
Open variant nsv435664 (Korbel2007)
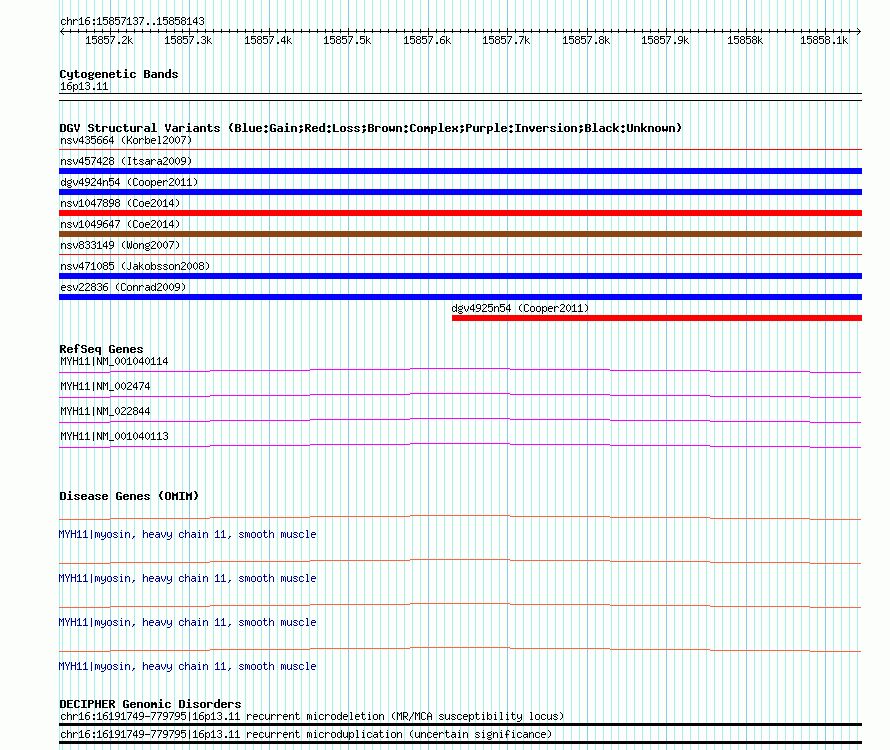pyautogui.click(x=126, y=140)
